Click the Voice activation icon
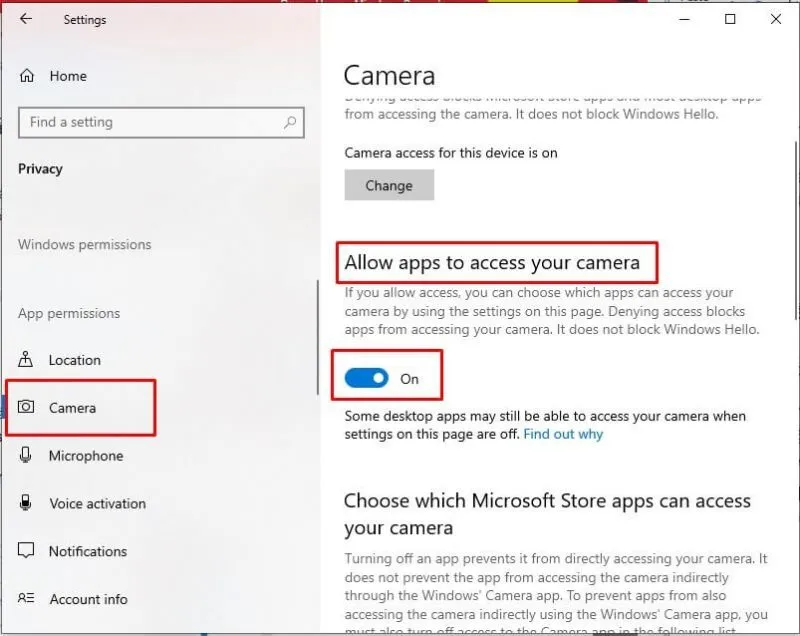The height and width of the screenshot is (636, 800). click(26, 502)
